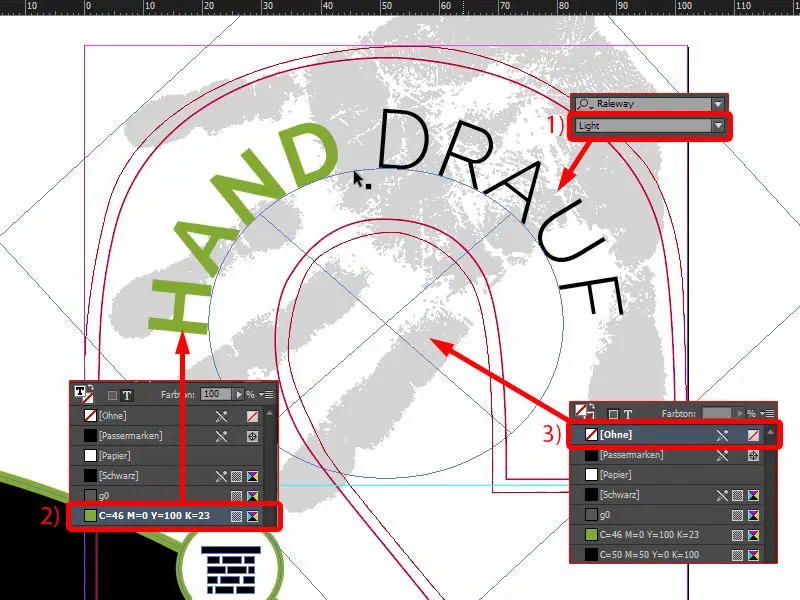
Task: Click the CMYK mode icon on the step 2 [Schwarz] row
Action: pos(252,476)
